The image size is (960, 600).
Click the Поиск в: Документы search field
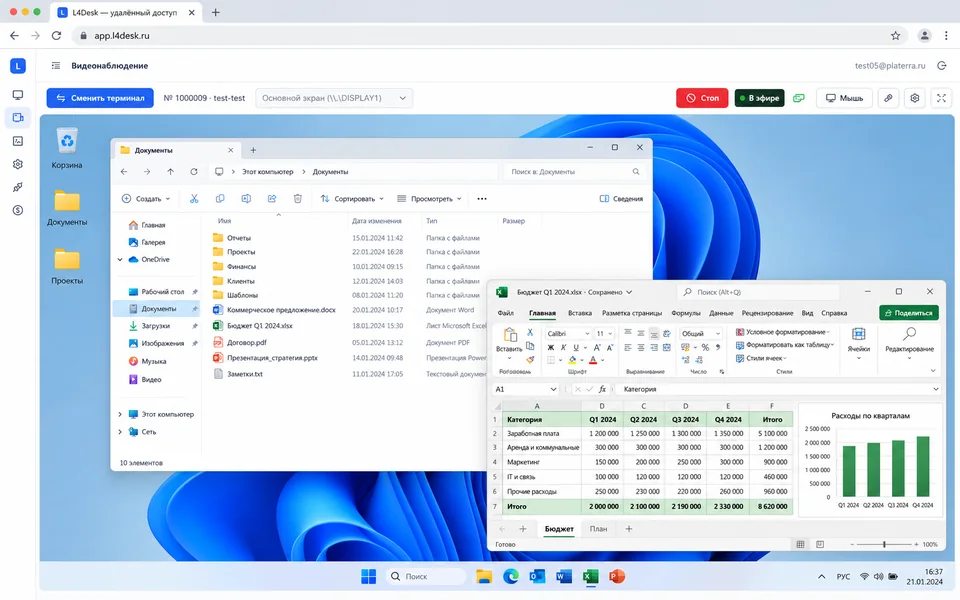point(574,172)
